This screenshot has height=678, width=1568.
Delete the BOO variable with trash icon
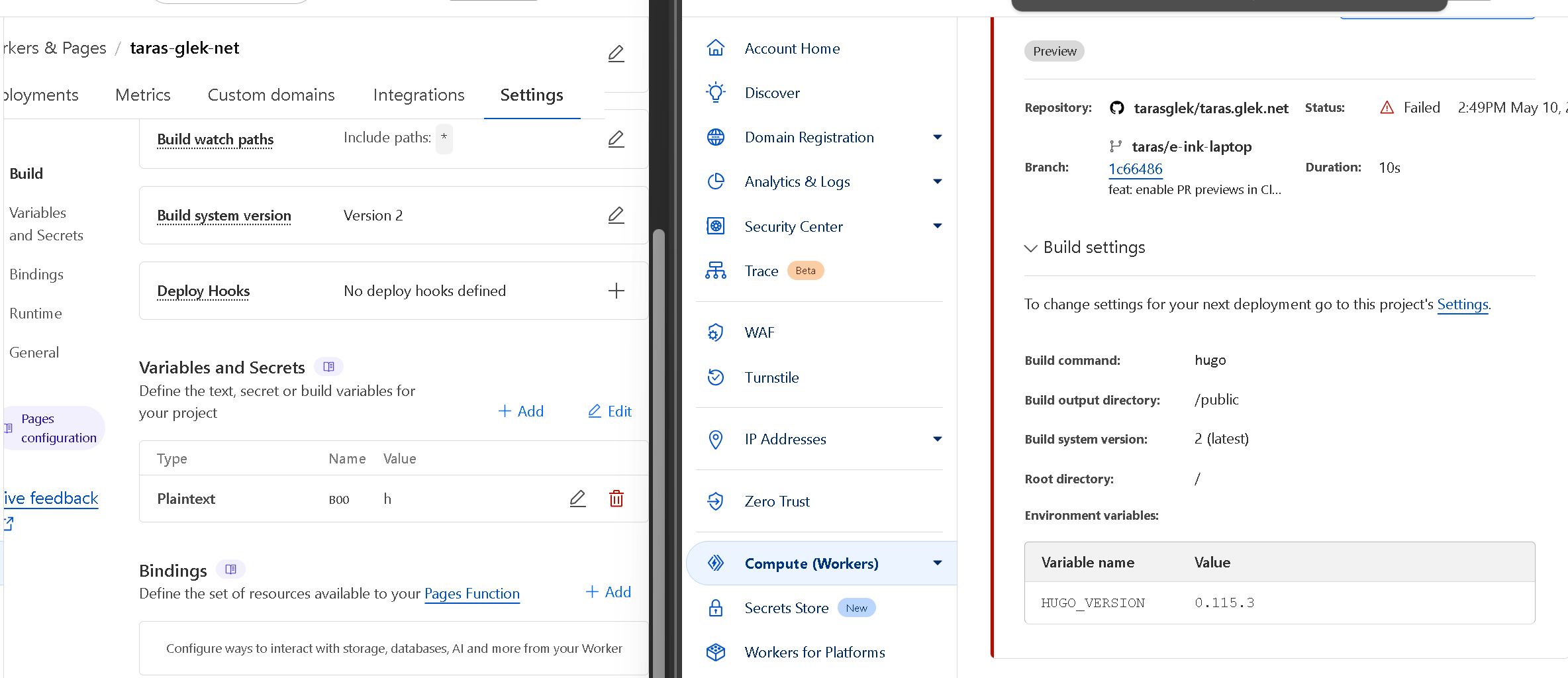[616, 499]
